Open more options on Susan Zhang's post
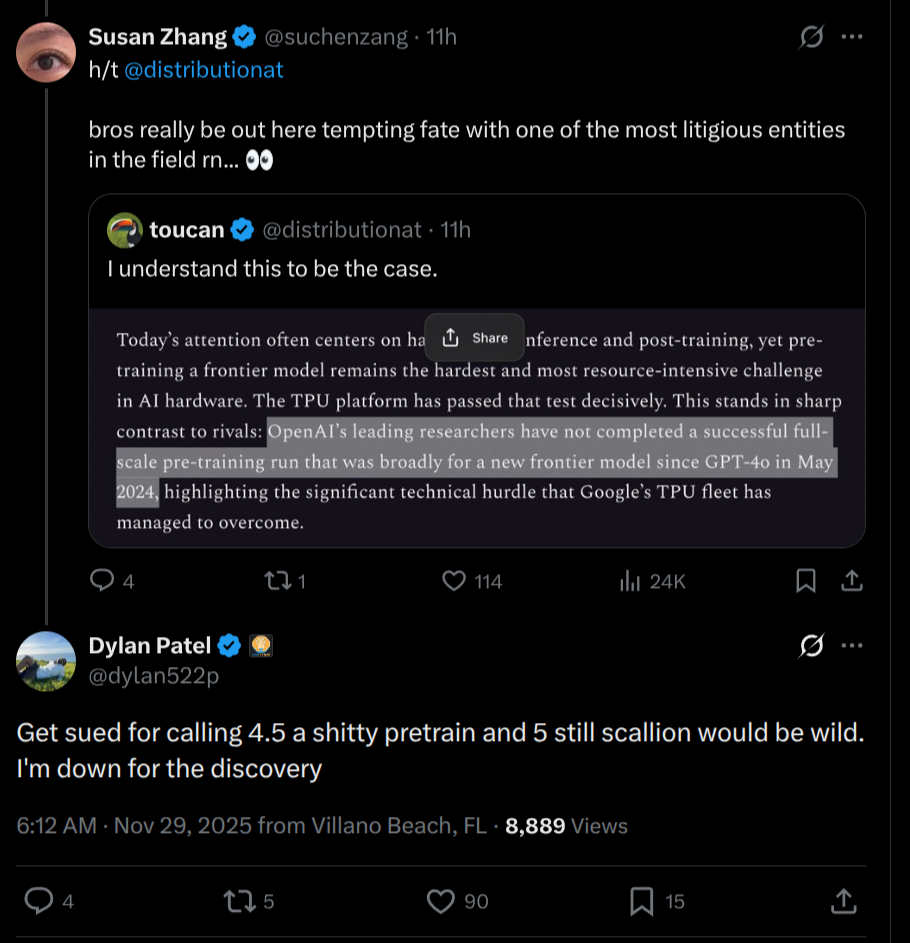The image size is (910, 943). point(852,38)
